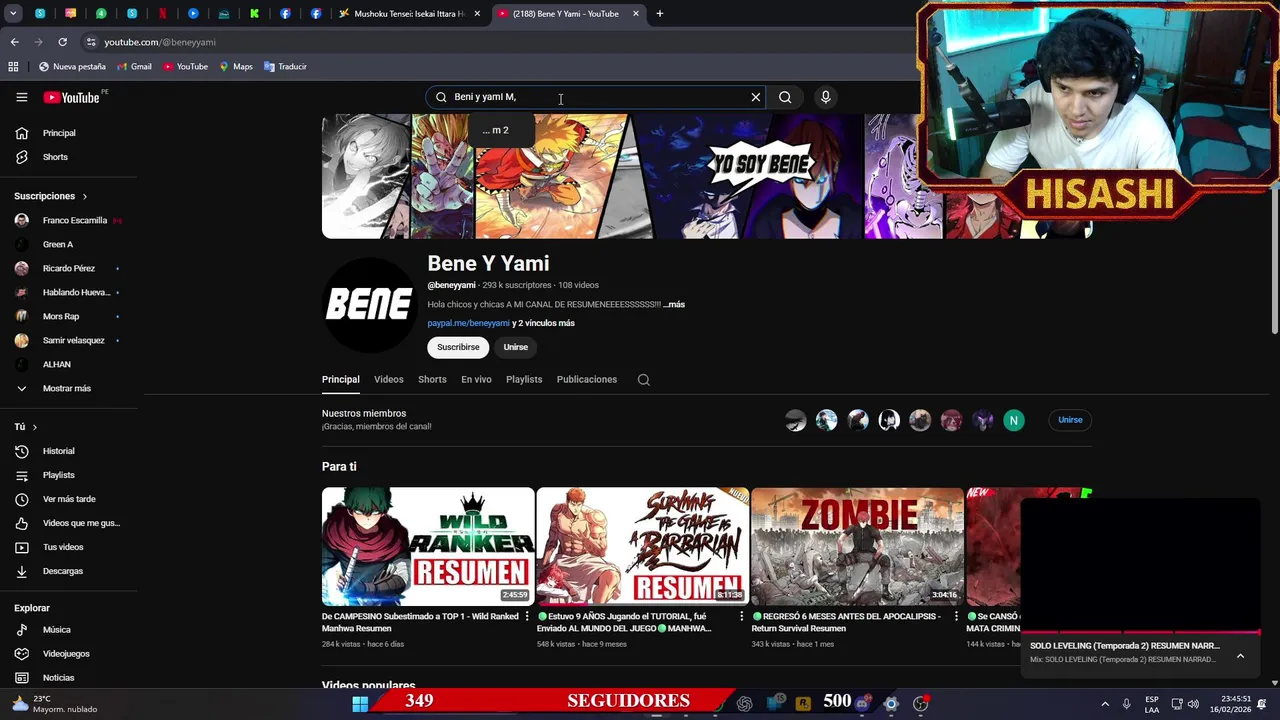The image size is (1280, 720).
Task: Run search with magnifier button
Action: (x=785, y=97)
